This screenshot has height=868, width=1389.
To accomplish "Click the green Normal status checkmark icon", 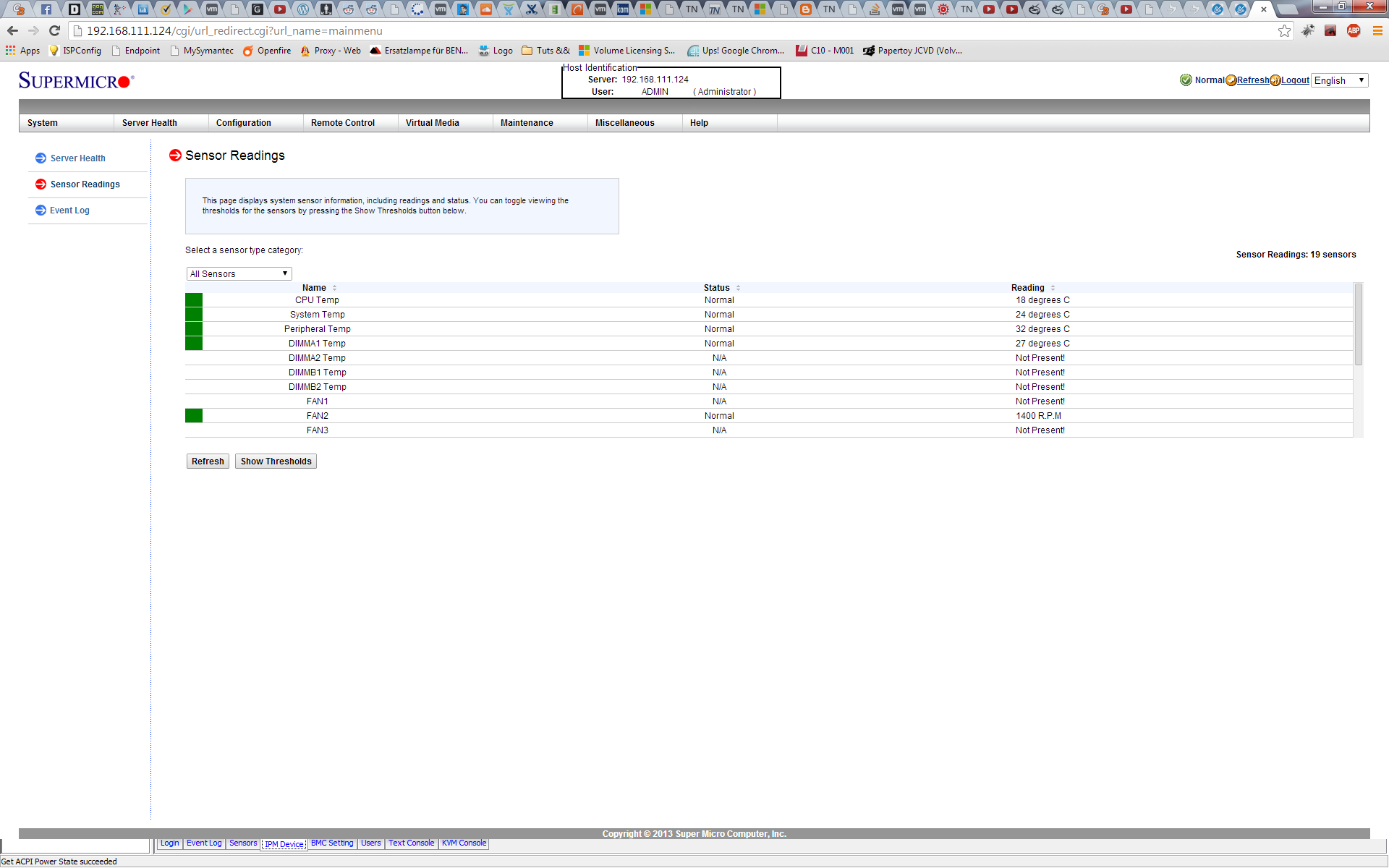I will pyautogui.click(x=1186, y=80).
